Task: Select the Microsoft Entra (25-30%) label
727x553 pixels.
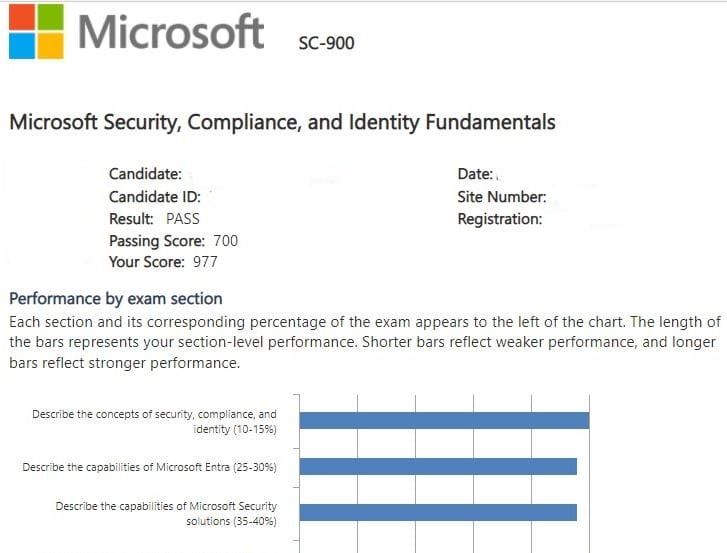Action: pyautogui.click(x=149, y=467)
